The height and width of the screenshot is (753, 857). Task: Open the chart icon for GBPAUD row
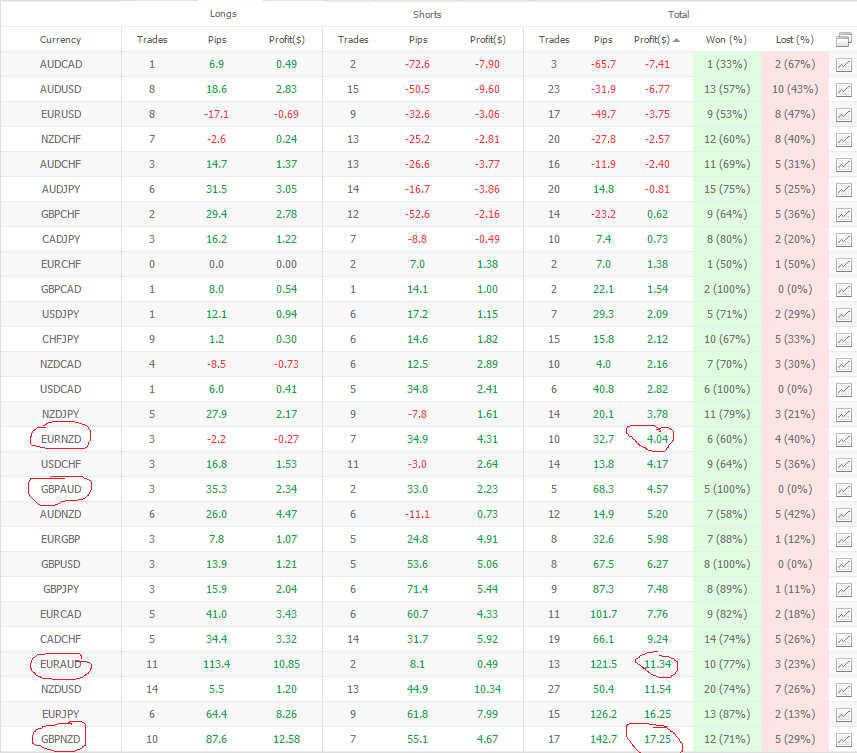[x=843, y=490]
